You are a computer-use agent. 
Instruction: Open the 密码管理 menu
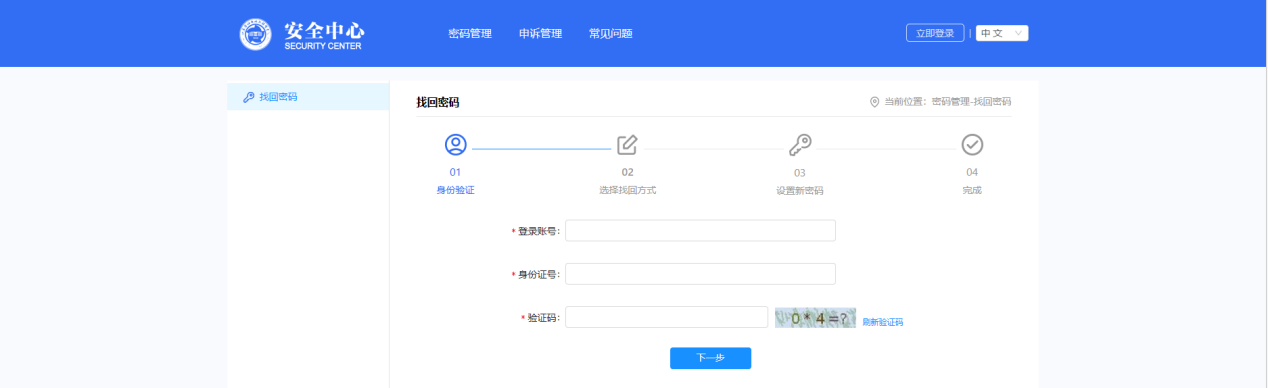(x=470, y=34)
